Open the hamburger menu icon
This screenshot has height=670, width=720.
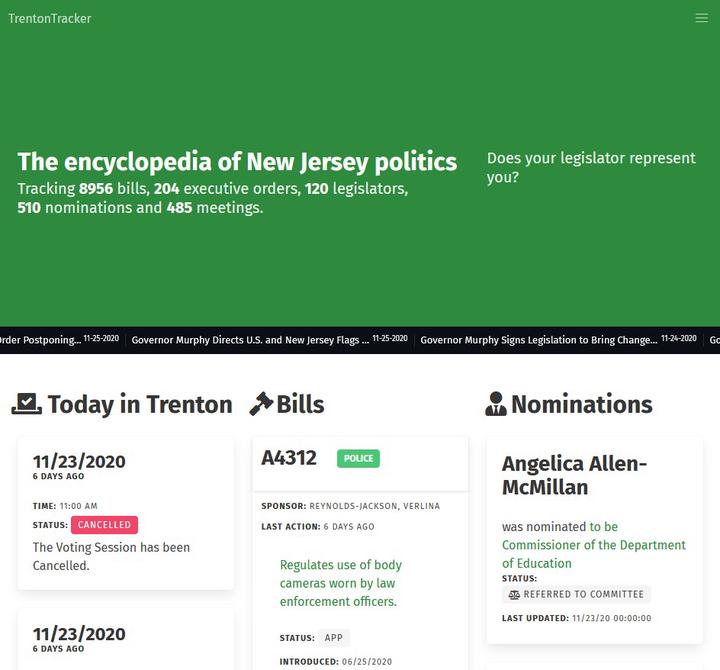pyautogui.click(x=701, y=18)
